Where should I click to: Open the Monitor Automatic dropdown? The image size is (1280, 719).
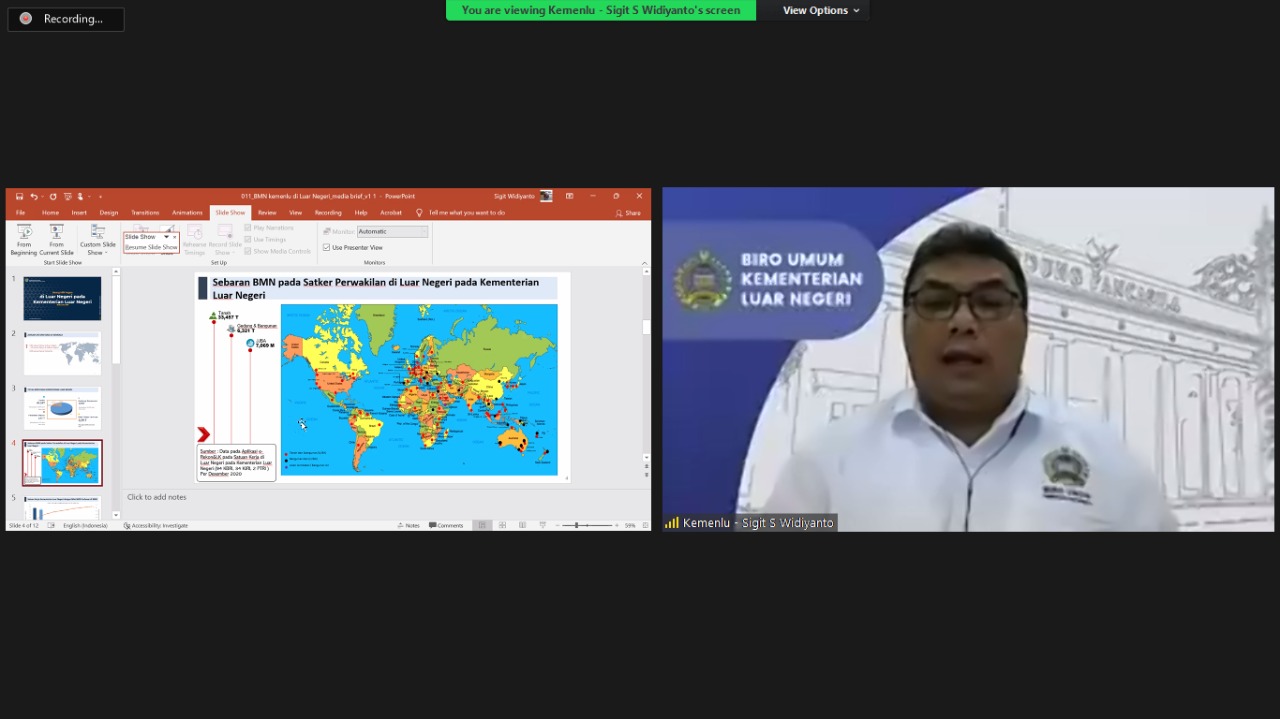(x=393, y=232)
